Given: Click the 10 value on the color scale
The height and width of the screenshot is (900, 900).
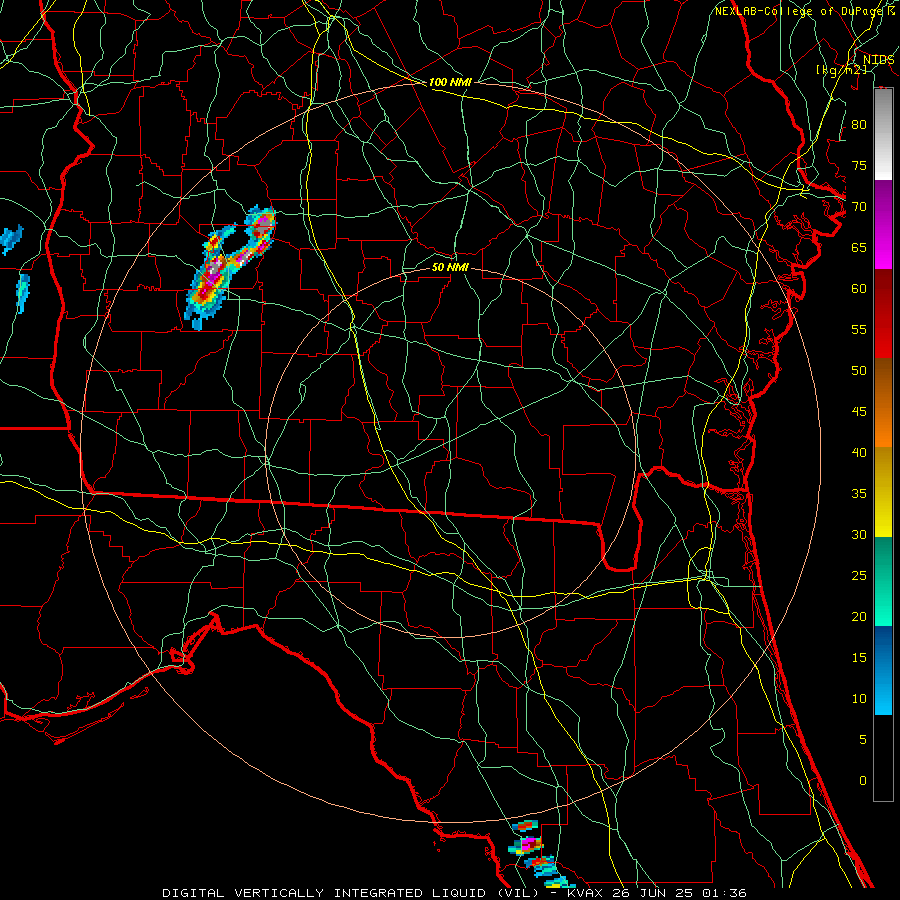Looking at the screenshot, I should 859,699.
